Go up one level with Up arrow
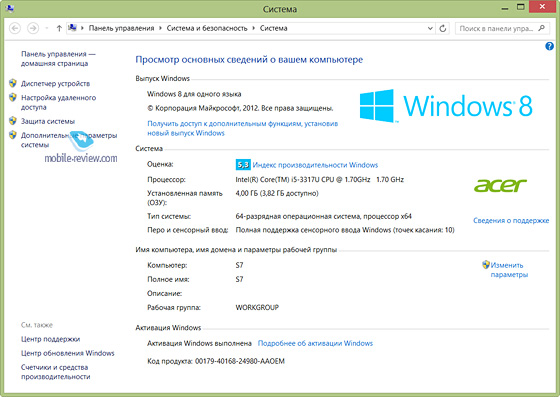Viewport: 560px width, 397px height. 59,28
